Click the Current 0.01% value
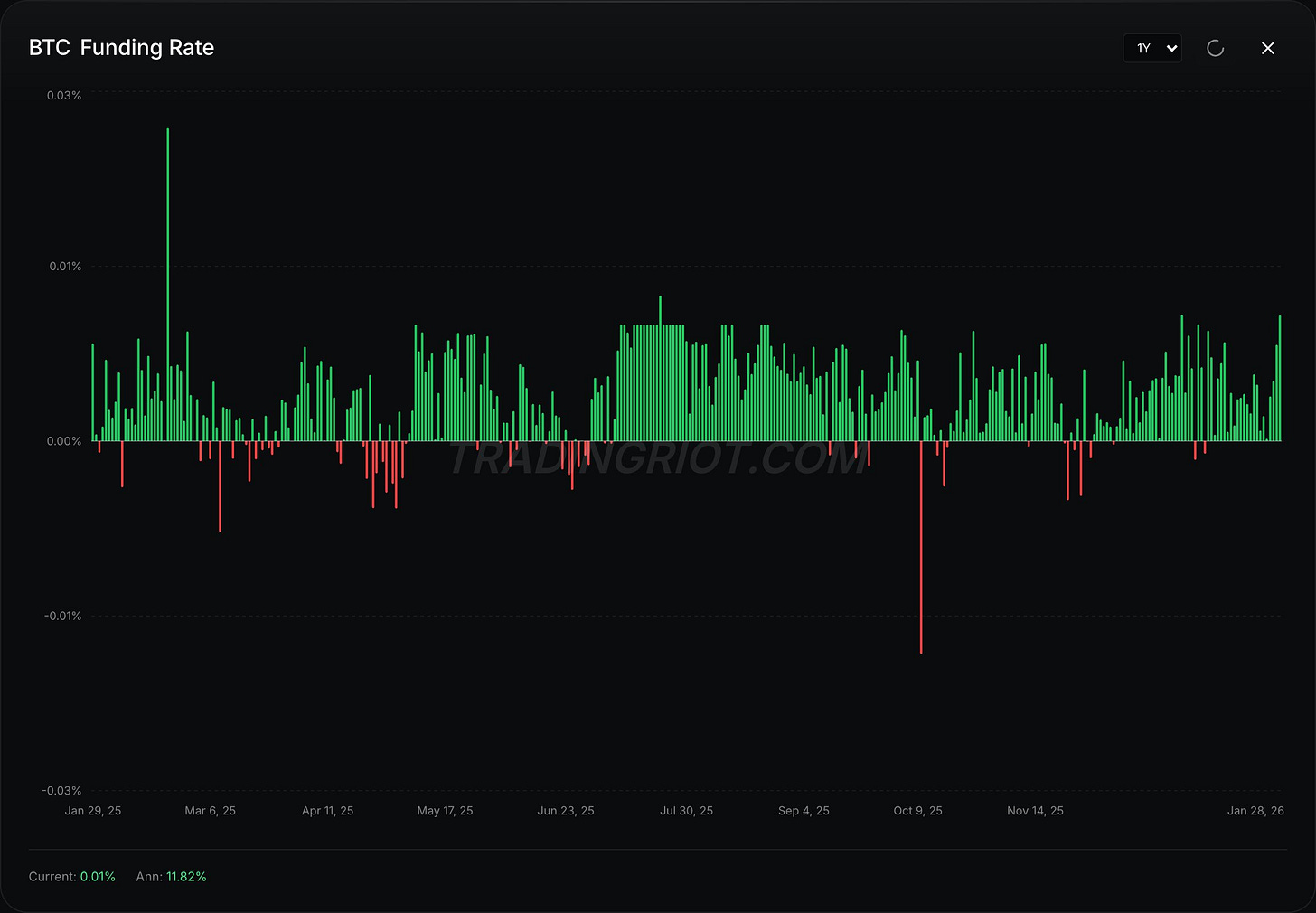The height and width of the screenshot is (913, 1316). (x=98, y=877)
